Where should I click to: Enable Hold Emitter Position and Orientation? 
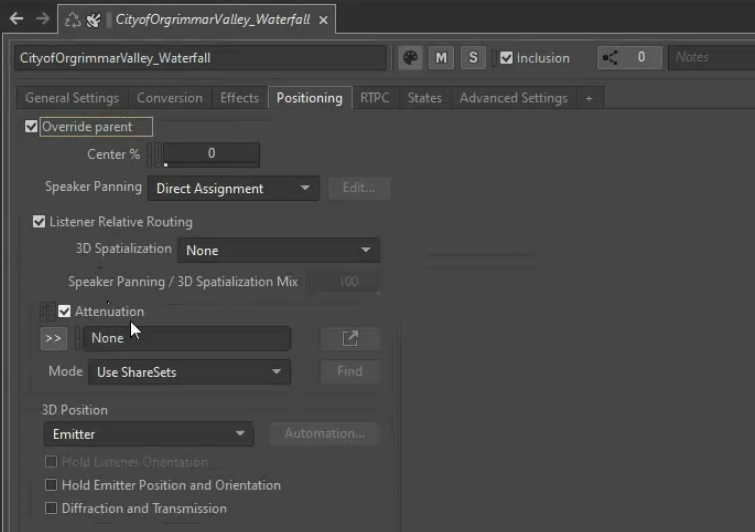[51, 485]
